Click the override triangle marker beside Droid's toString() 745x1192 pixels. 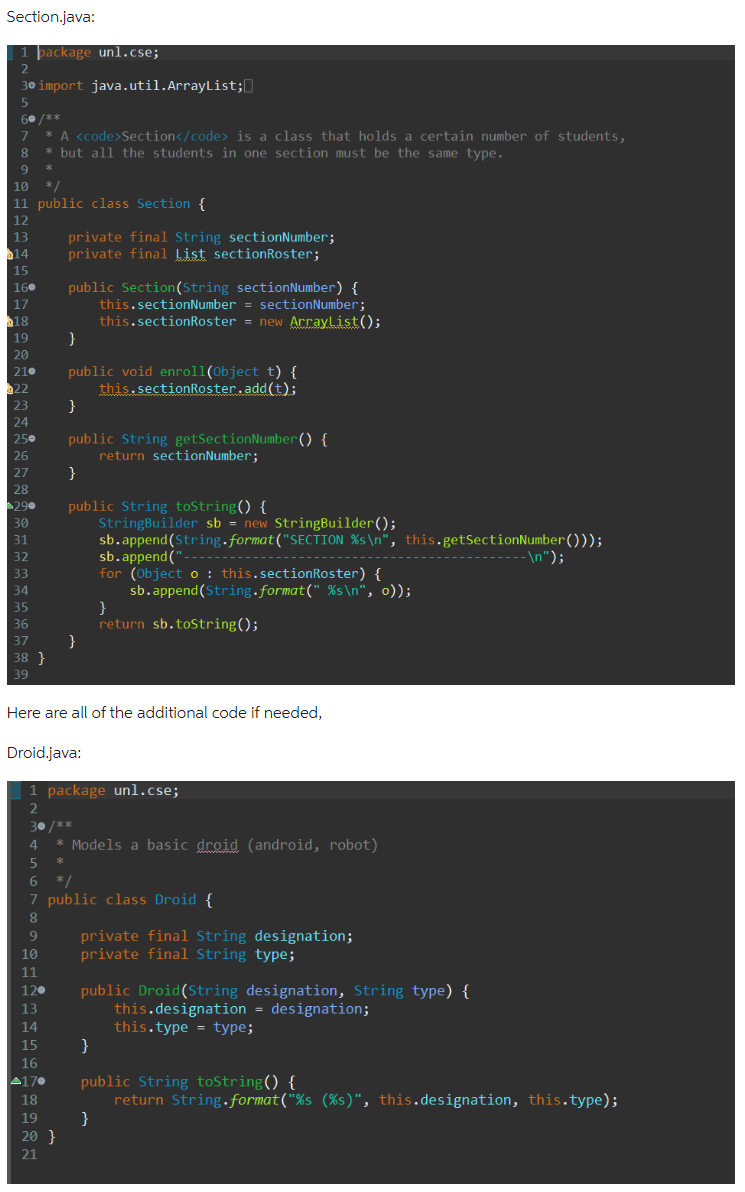(16, 1081)
